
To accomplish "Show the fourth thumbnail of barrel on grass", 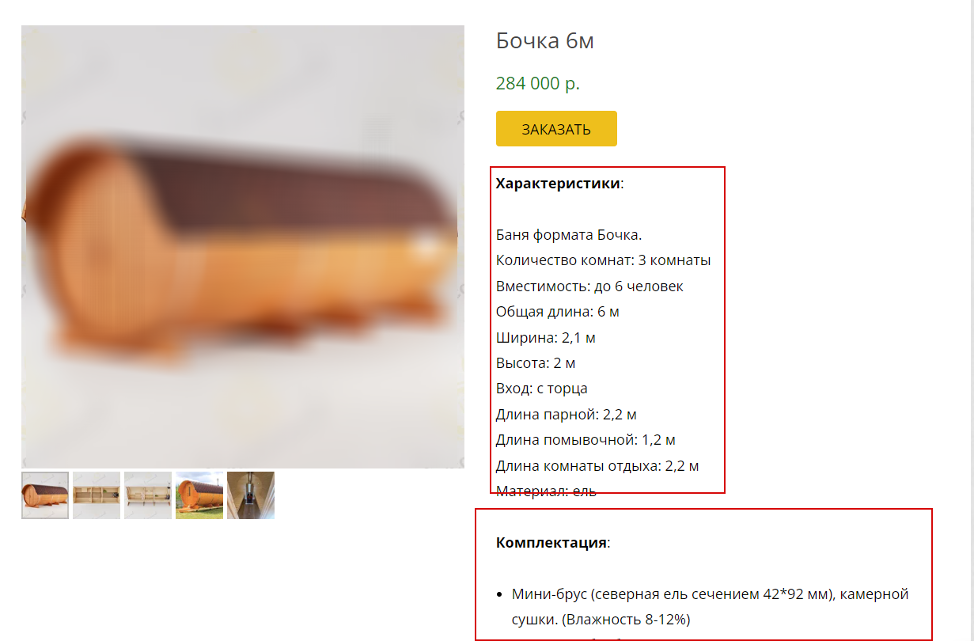I will click(199, 495).
